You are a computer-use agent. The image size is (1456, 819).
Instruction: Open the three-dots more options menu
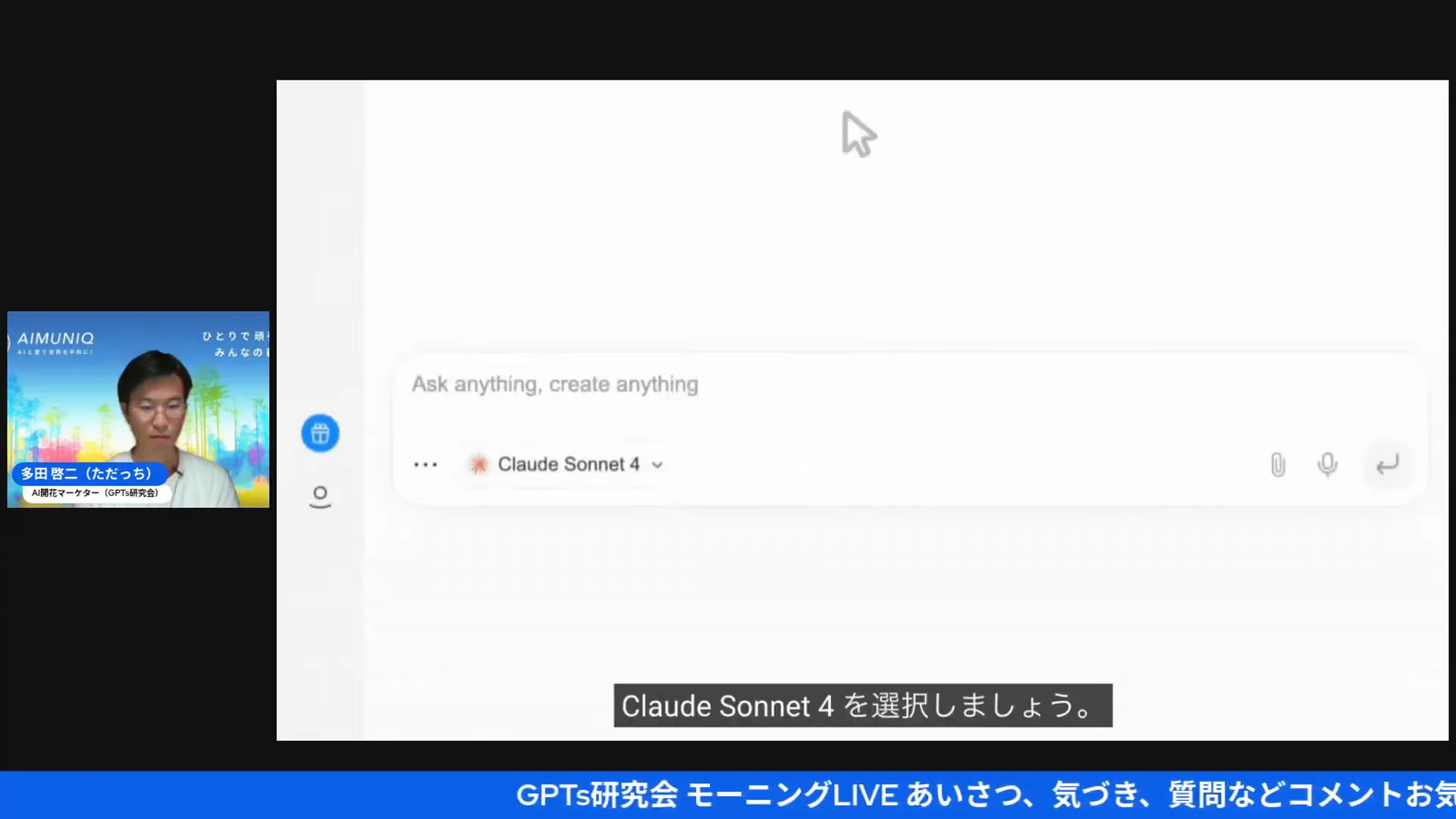pyautogui.click(x=425, y=464)
